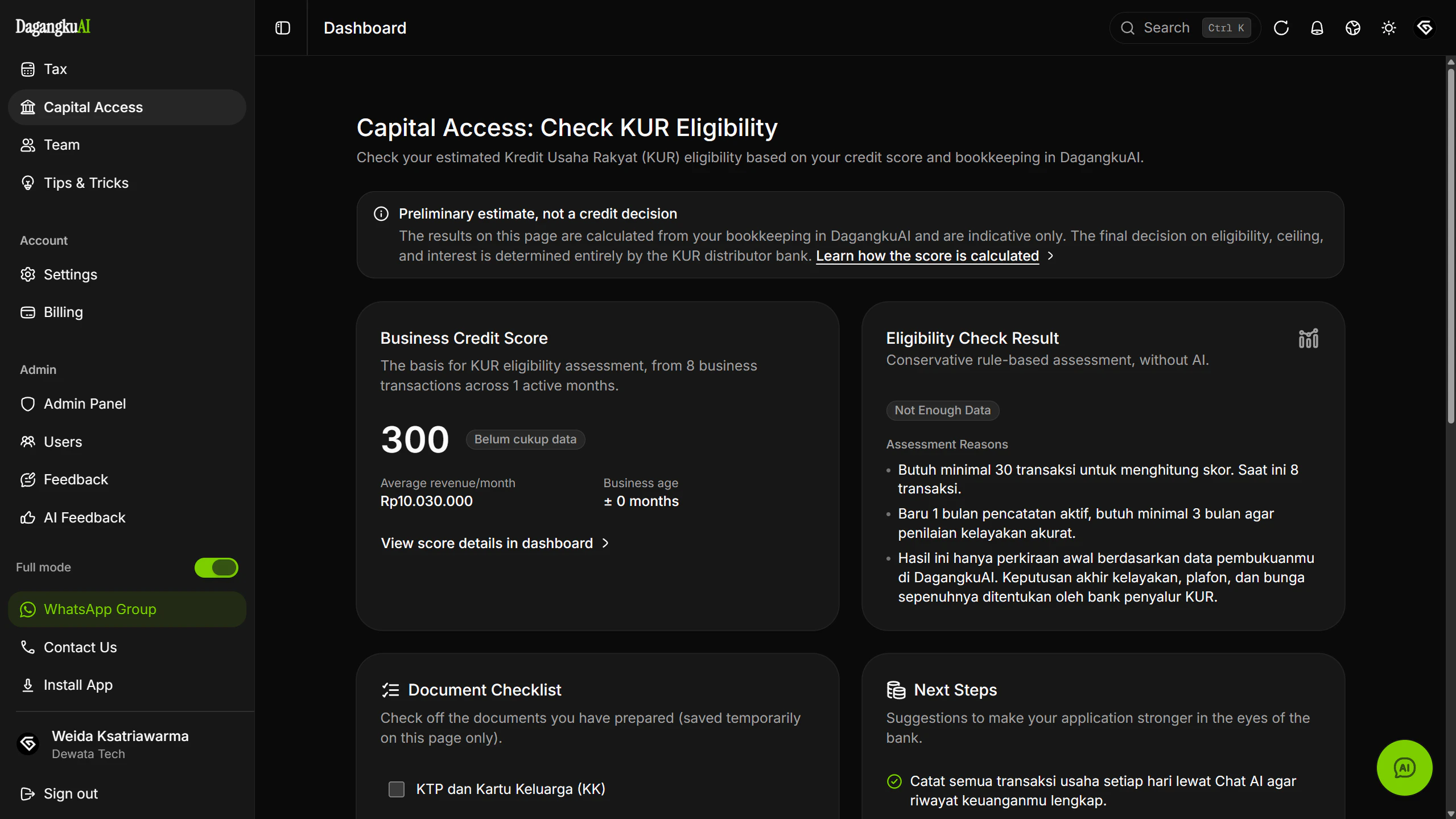Open the Admin Panel menu item
Screen dimensions: 1456x819
pos(127,404)
